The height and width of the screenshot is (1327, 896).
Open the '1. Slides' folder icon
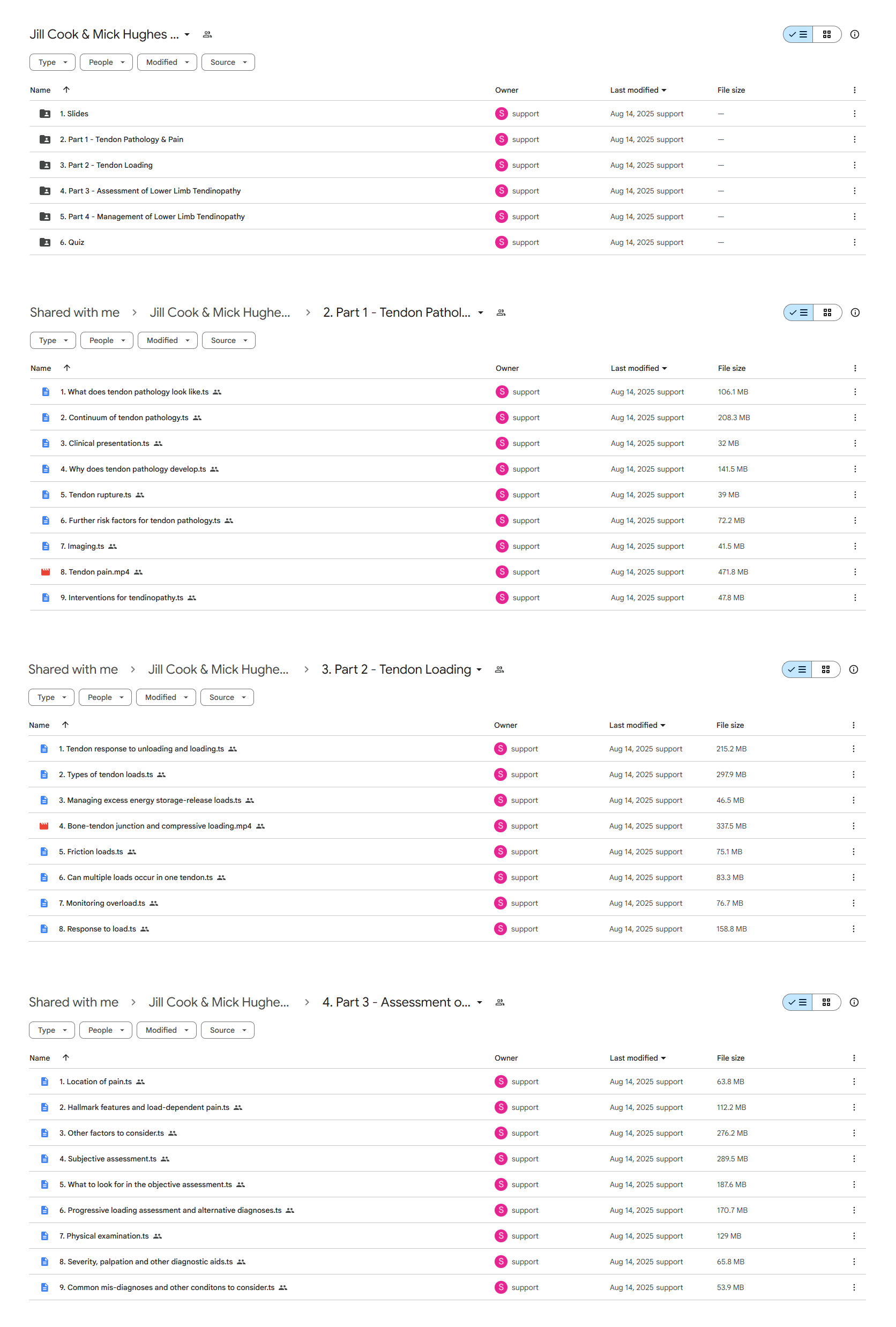pyautogui.click(x=44, y=114)
